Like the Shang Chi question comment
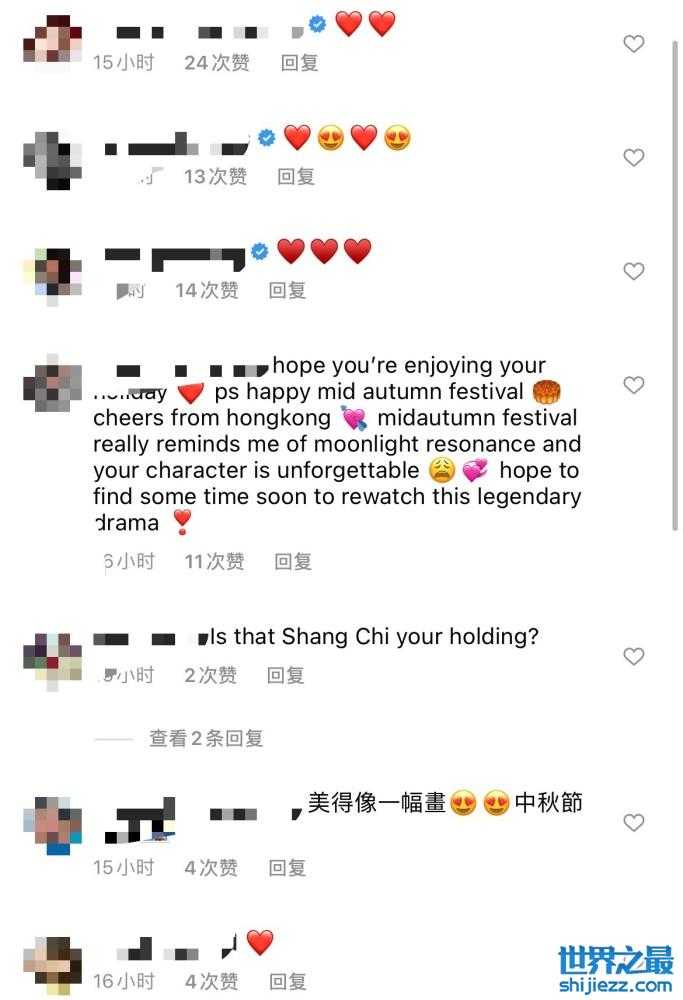The image size is (683, 1000). [633, 656]
